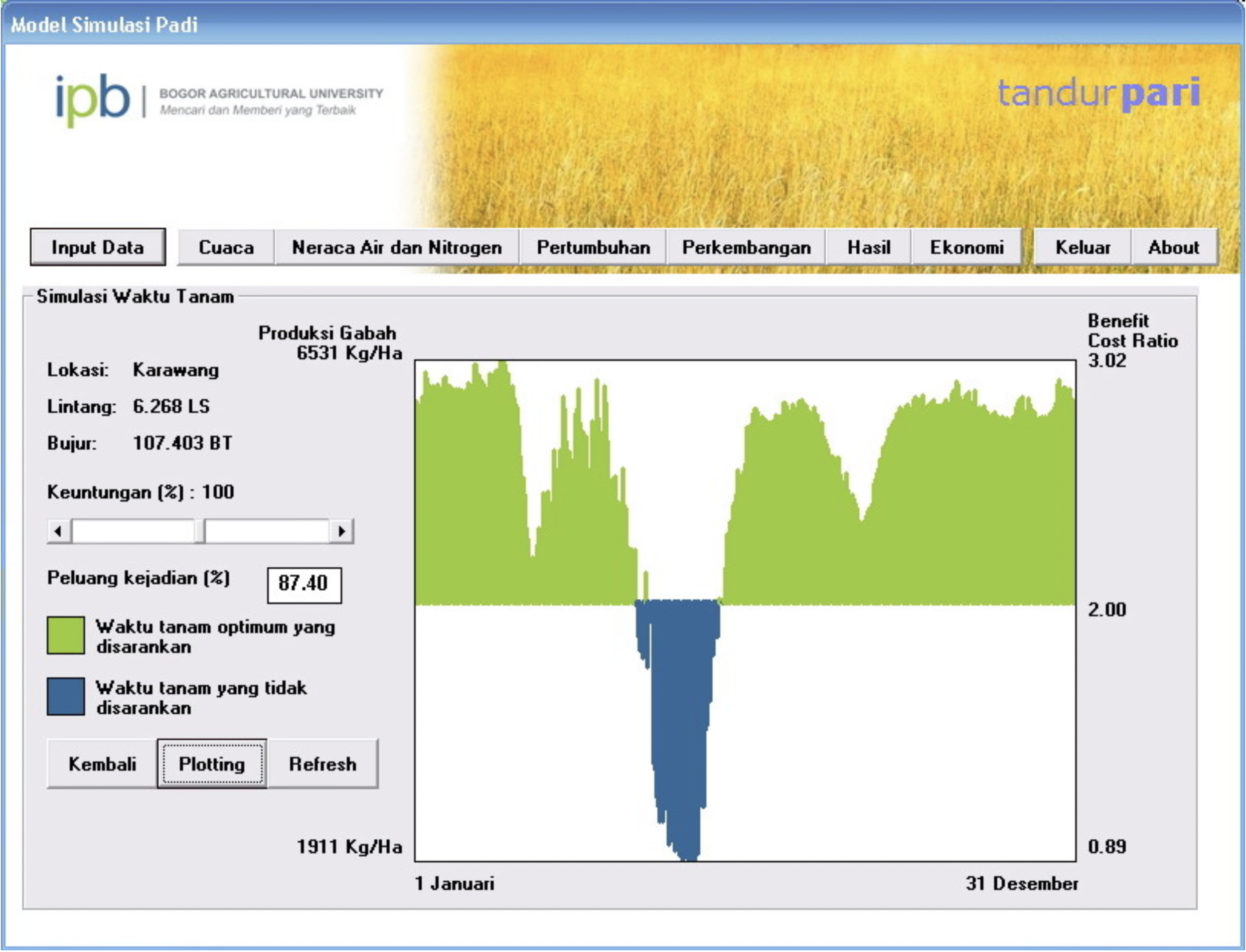Open the About dialog
Viewport: 1246px width, 952px height.
pos(1173,247)
